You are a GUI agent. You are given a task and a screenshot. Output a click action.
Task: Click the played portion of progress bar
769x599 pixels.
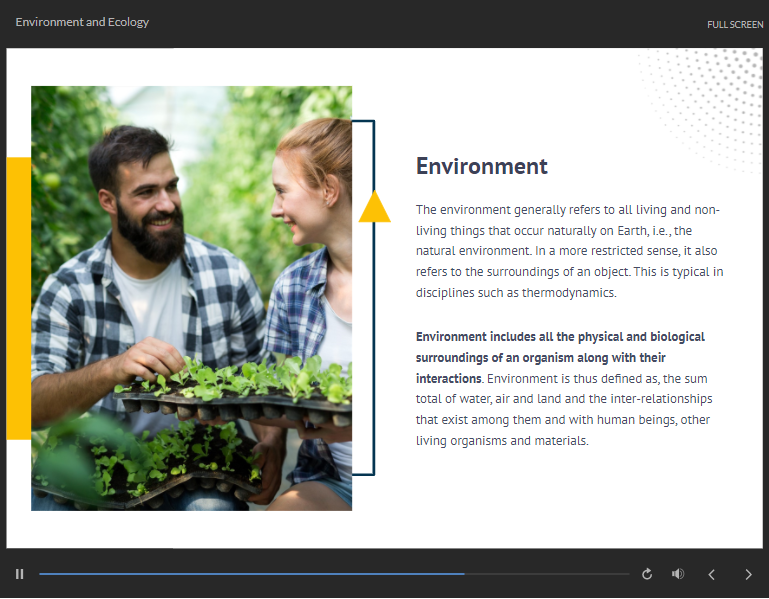[x=250, y=574]
